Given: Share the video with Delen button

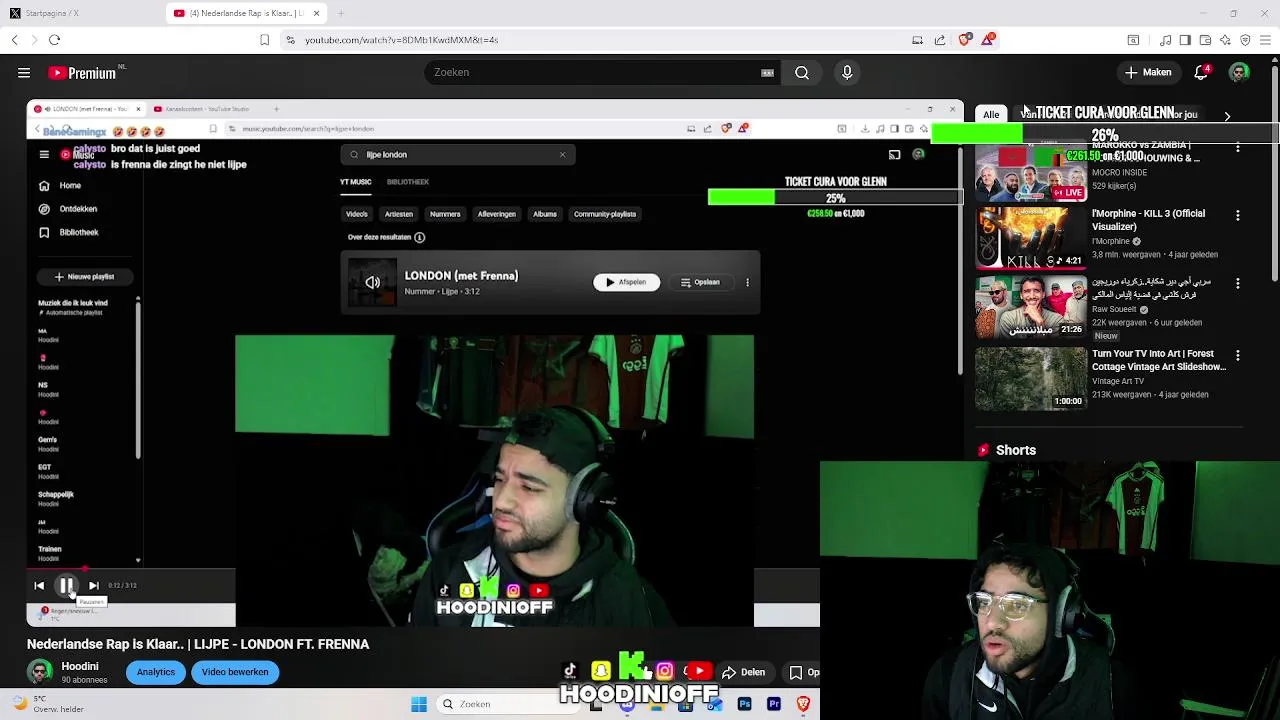Looking at the screenshot, I should (744, 672).
